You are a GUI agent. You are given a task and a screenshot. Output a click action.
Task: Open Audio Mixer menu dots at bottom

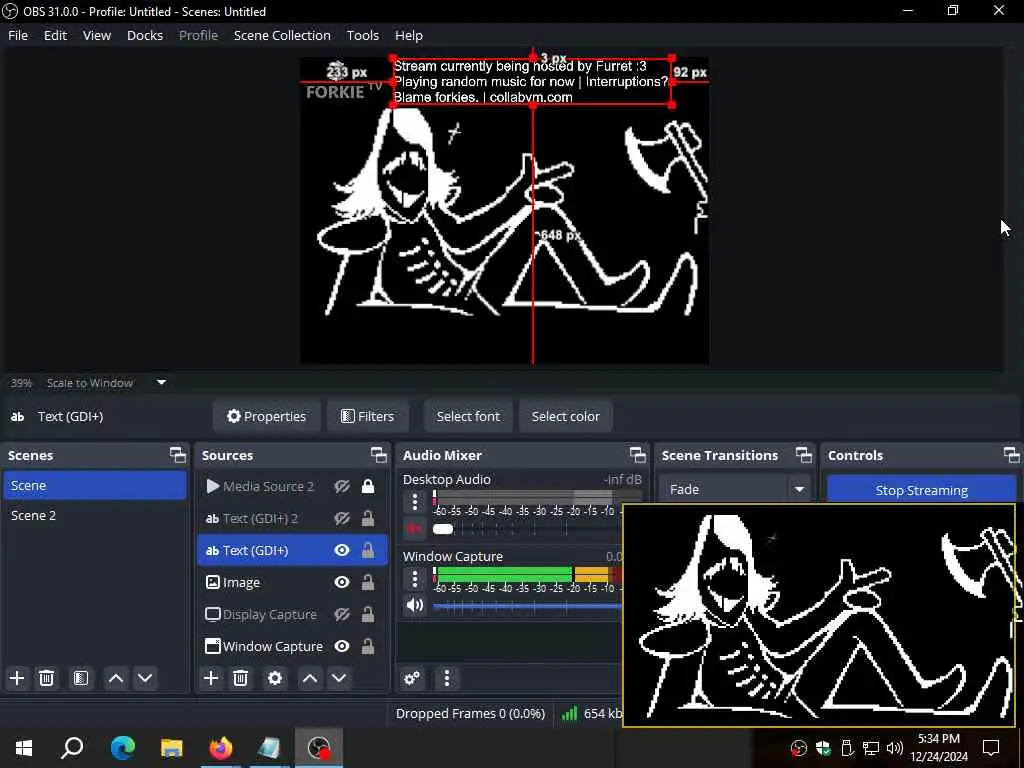tap(447, 678)
